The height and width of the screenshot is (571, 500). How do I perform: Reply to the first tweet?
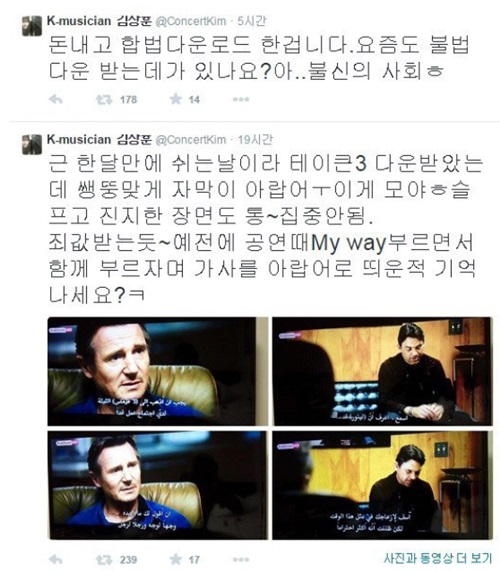click(56, 99)
